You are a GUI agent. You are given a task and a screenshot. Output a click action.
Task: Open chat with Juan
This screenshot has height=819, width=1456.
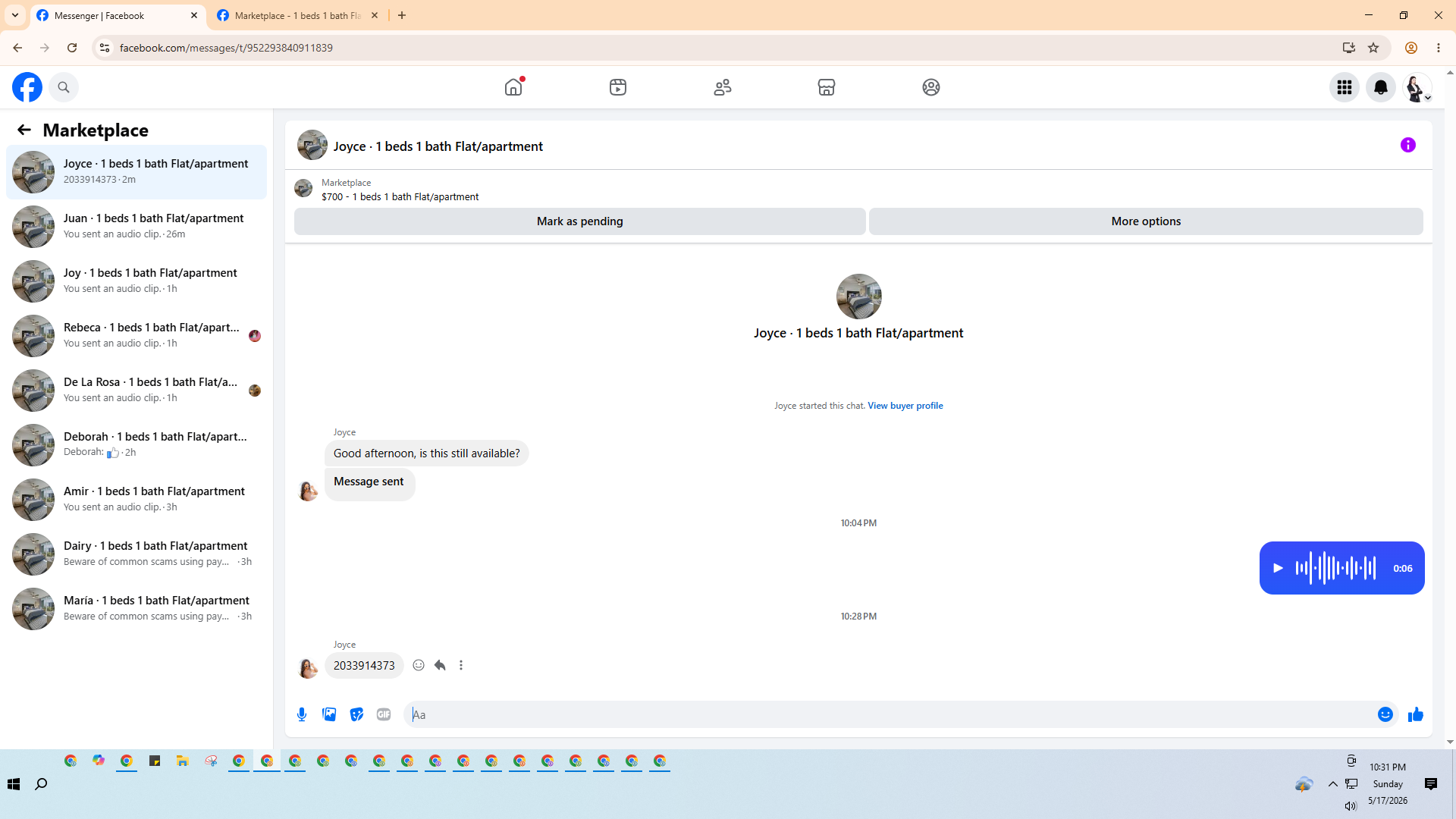[136, 227]
